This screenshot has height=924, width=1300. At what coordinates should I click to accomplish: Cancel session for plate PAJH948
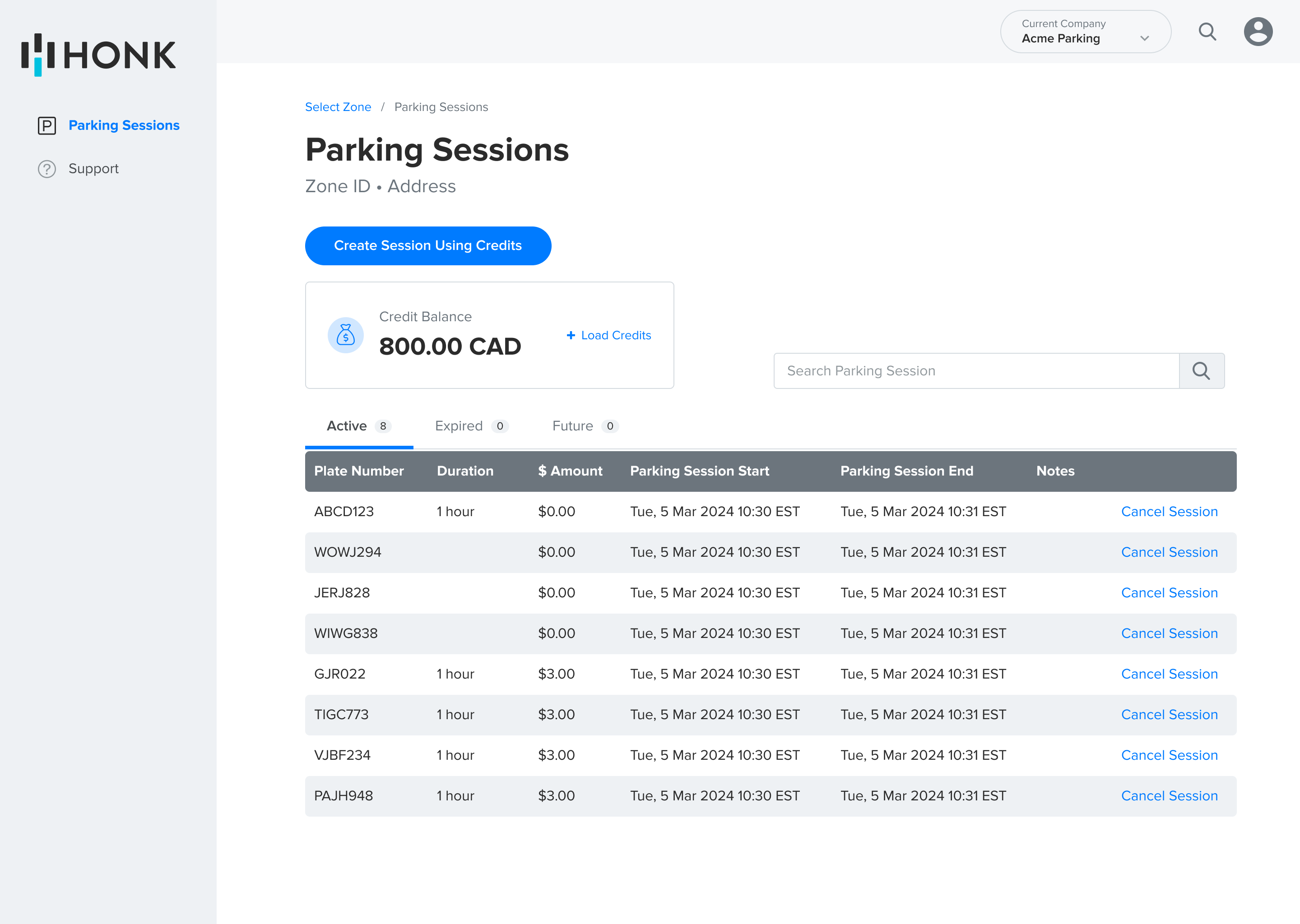1169,795
